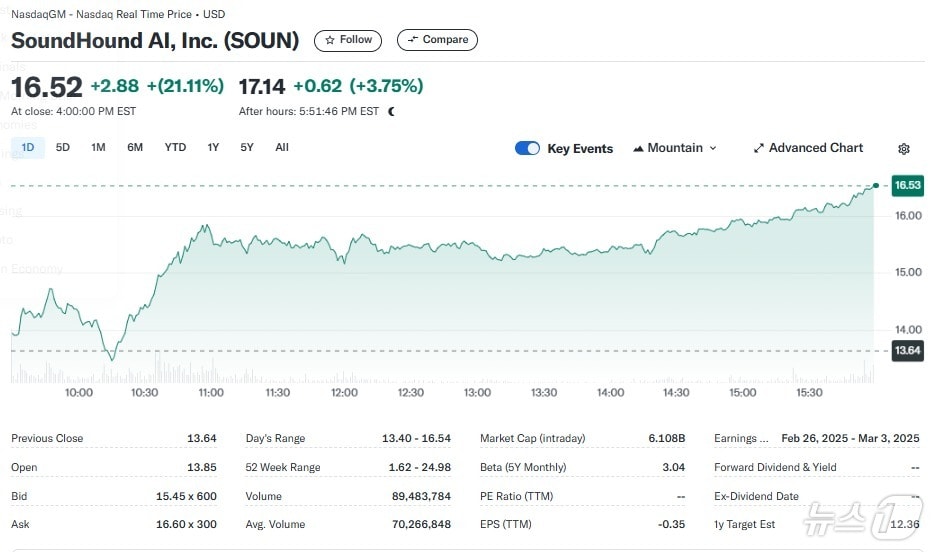Click the Earnings date value

[x=850, y=438]
